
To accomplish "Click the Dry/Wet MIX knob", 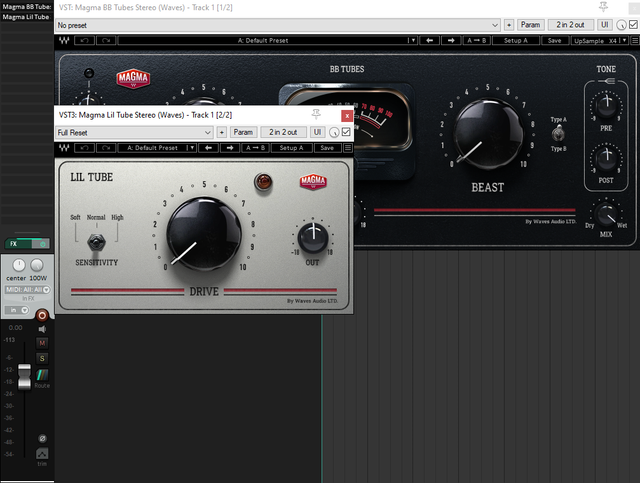I will (606, 215).
